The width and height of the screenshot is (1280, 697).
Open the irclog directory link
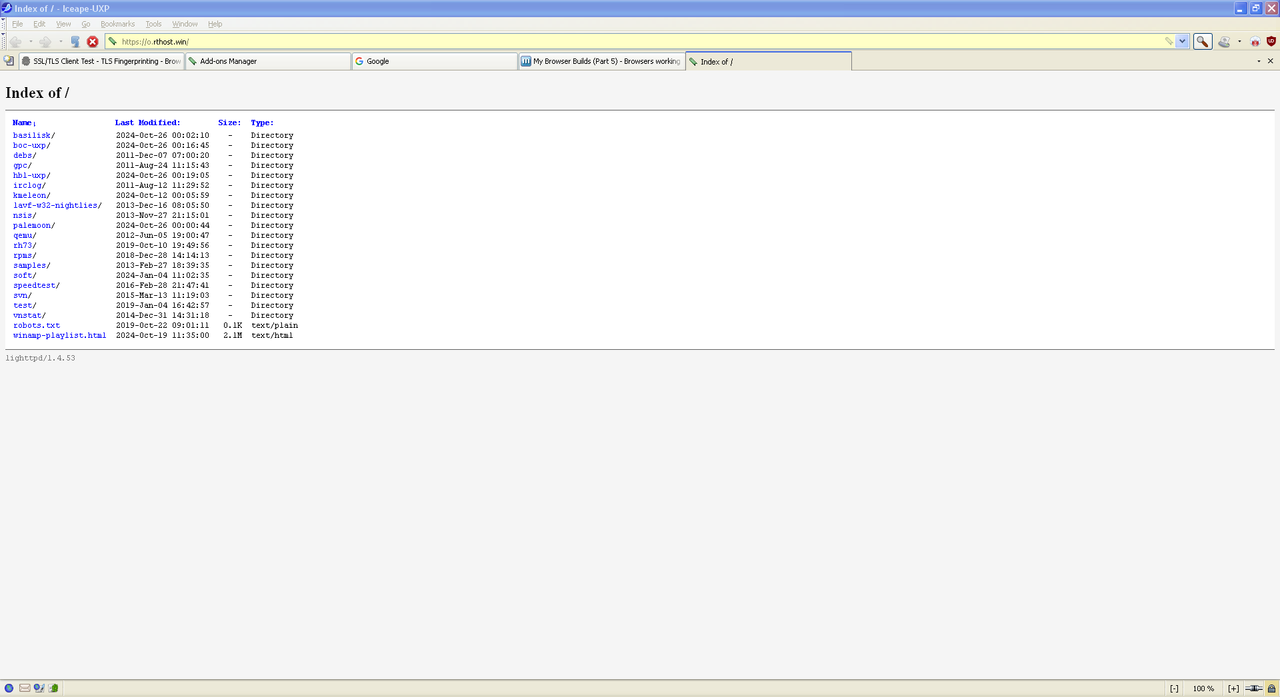click(x=27, y=185)
